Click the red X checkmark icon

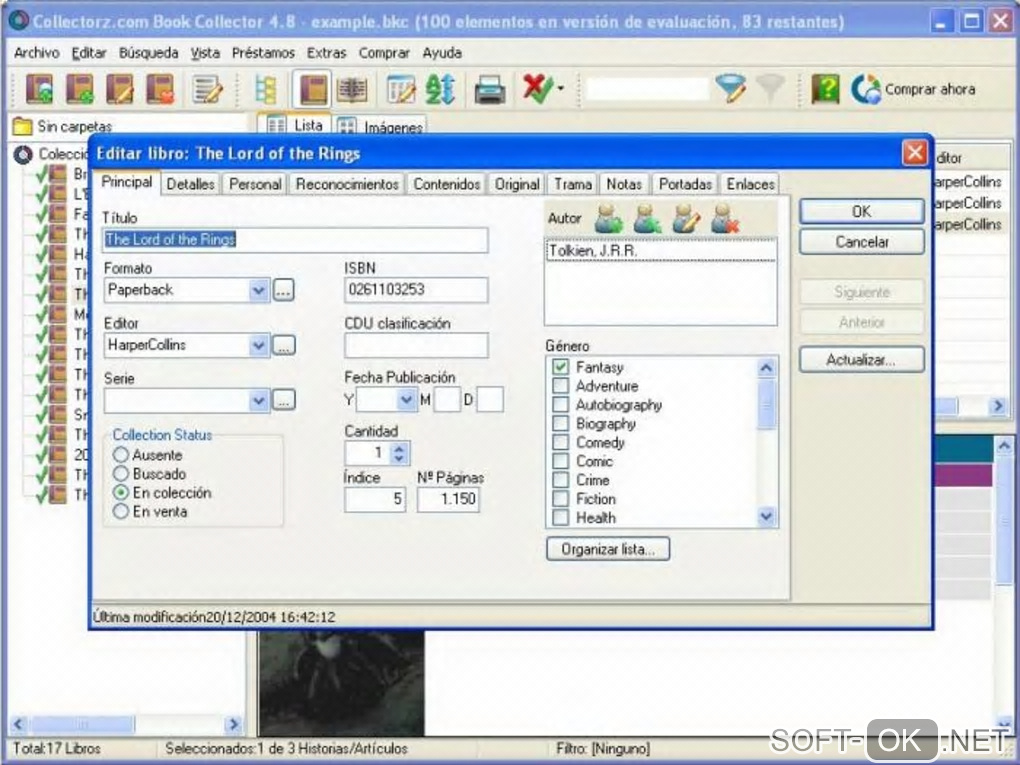click(537, 88)
